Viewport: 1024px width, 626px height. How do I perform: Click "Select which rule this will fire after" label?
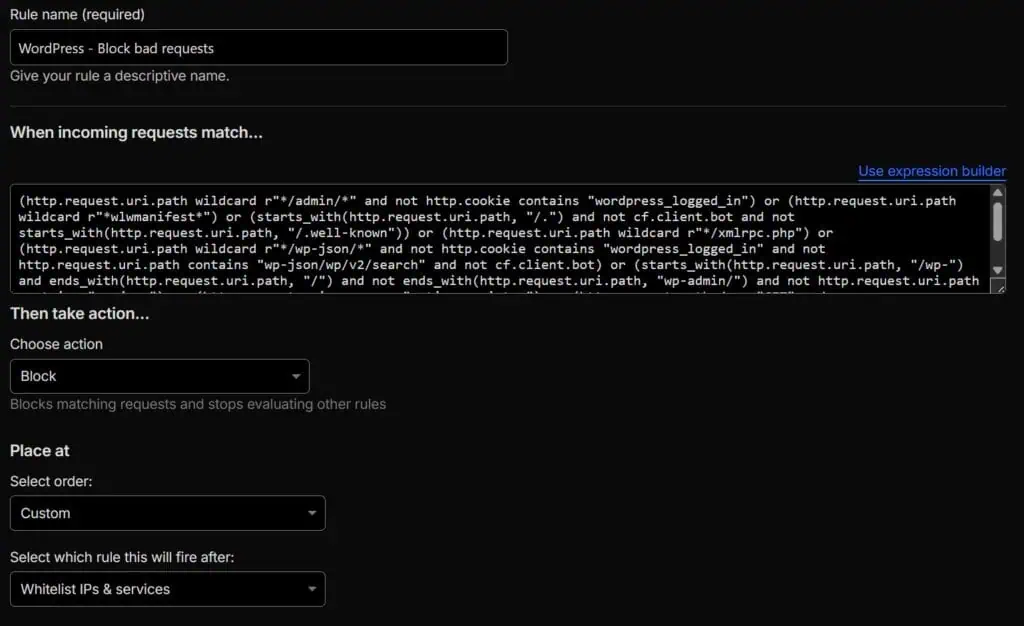pyautogui.click(x=122, y=557)
